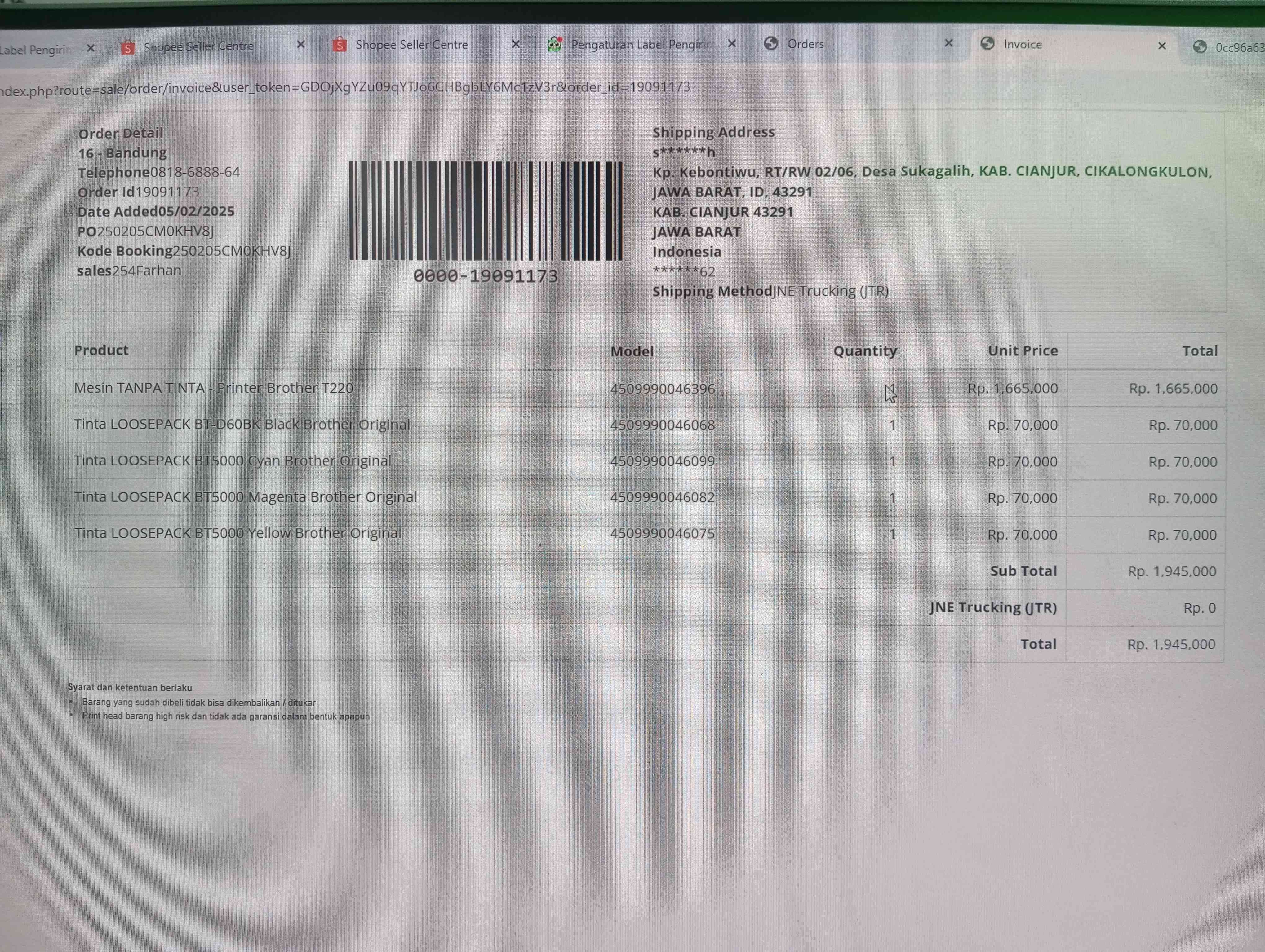Click Pengaturan Label Pengiriman tab favicon

coord(554,44)
